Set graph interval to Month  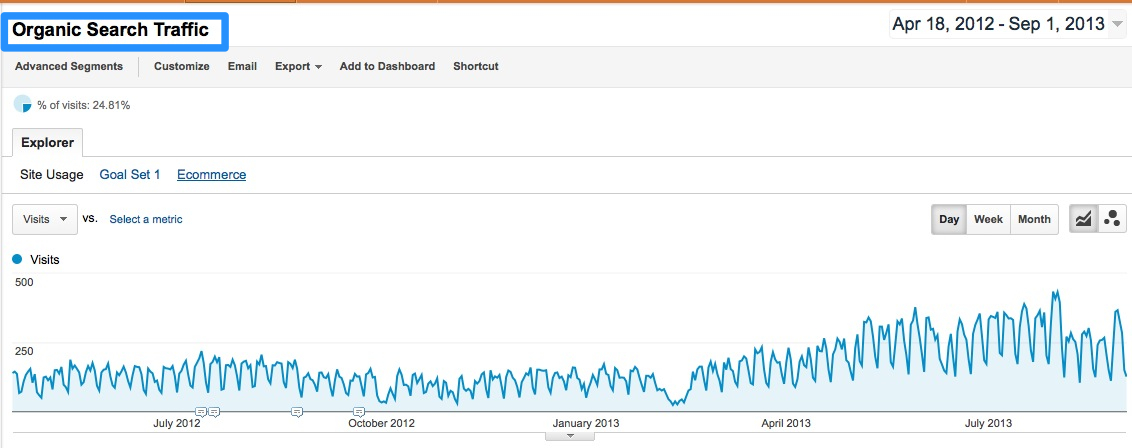pos(1034,219)
